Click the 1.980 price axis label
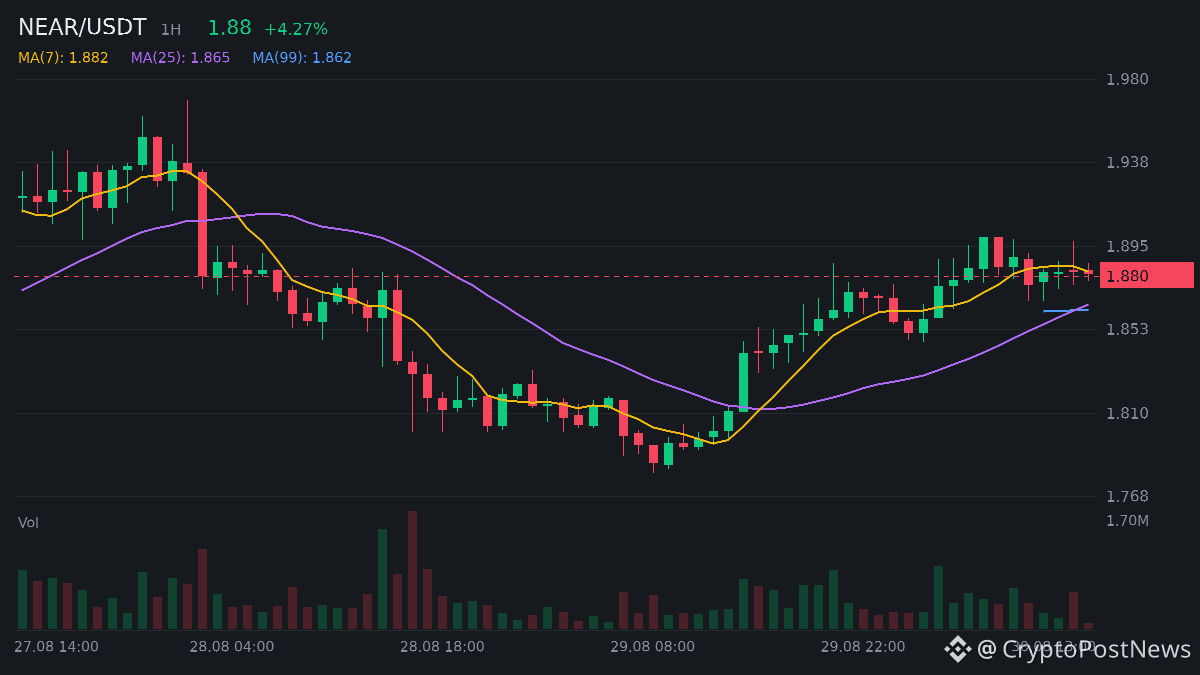Image resolution: width=1200 pixels, height=675 pixels. pos(1127,79)
